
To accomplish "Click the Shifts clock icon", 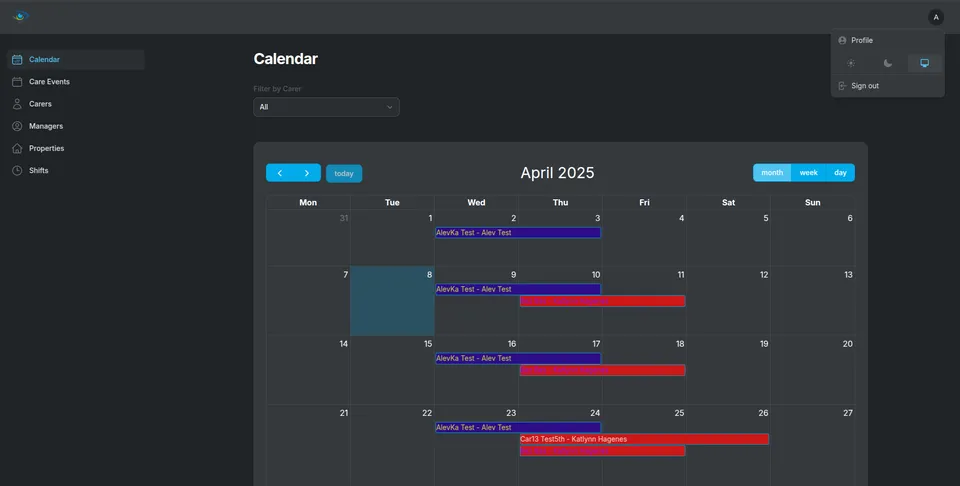I will click(x=17, y=170).
